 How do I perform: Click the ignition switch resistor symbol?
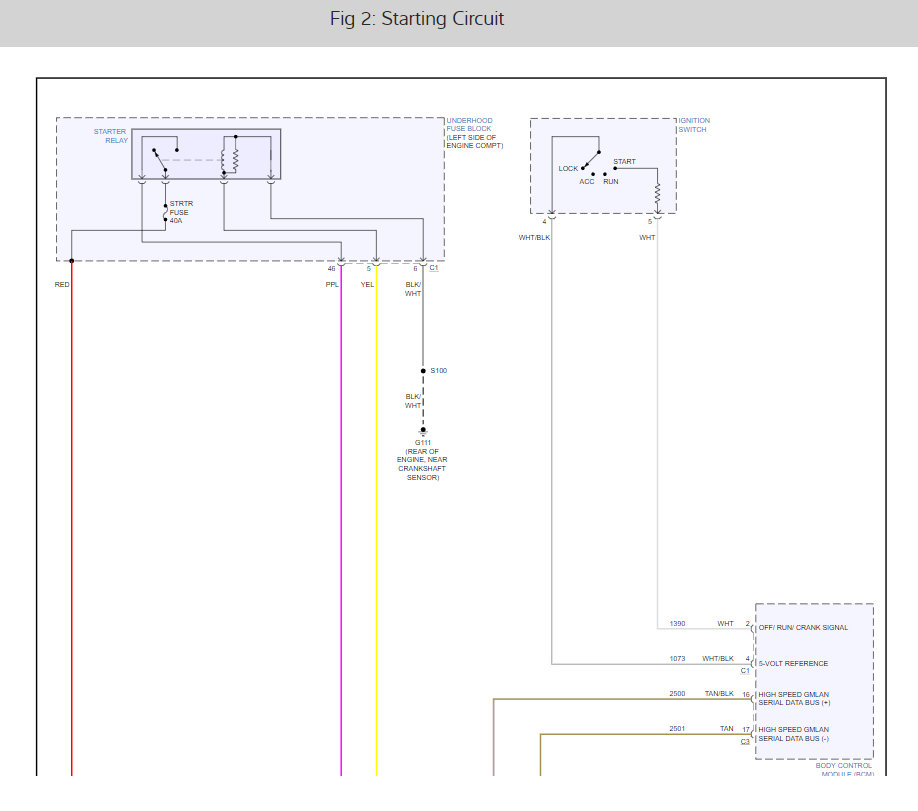[657, 192]
